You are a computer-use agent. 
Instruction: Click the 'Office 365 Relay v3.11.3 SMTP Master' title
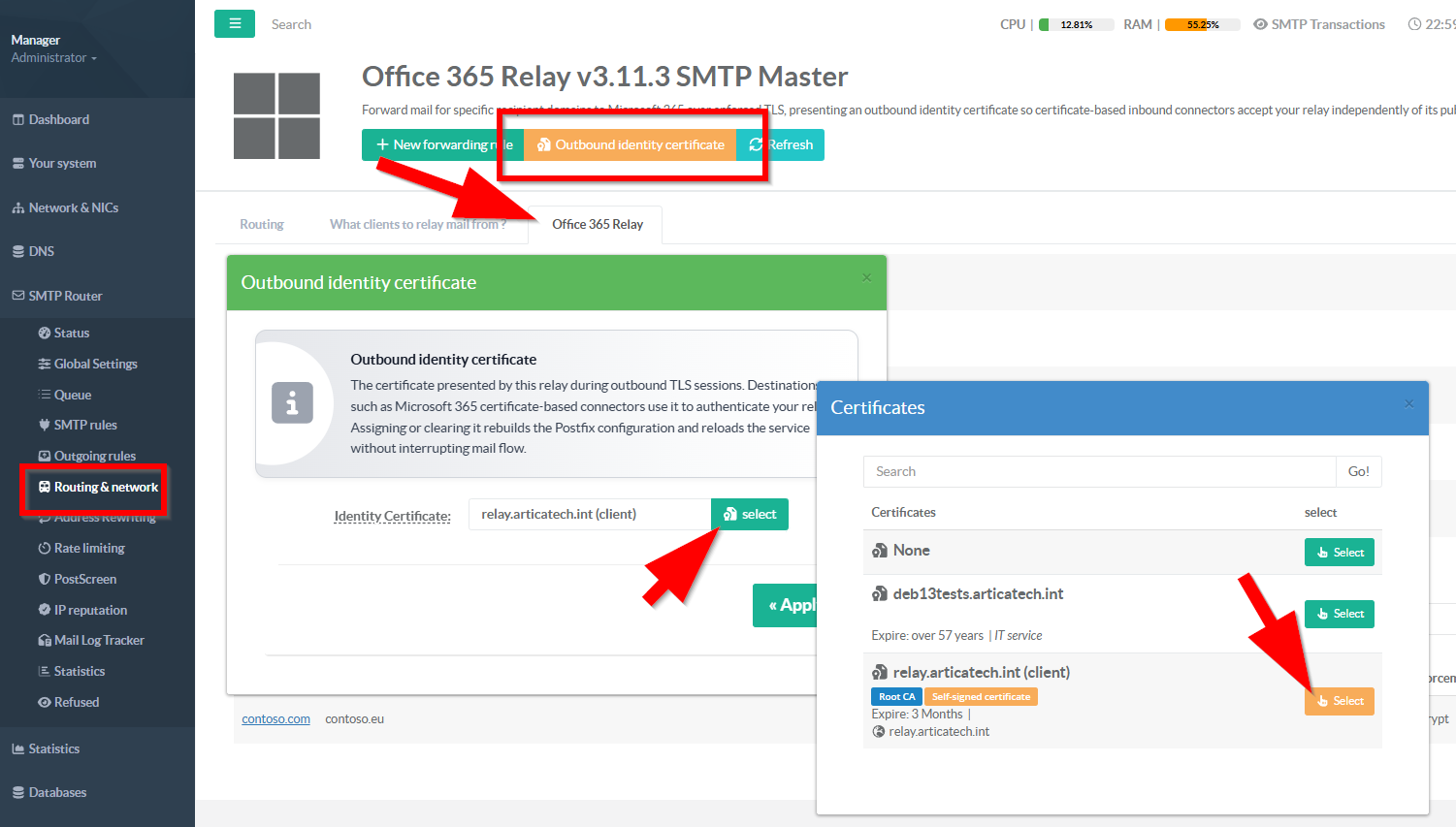(x=604, y=77)
